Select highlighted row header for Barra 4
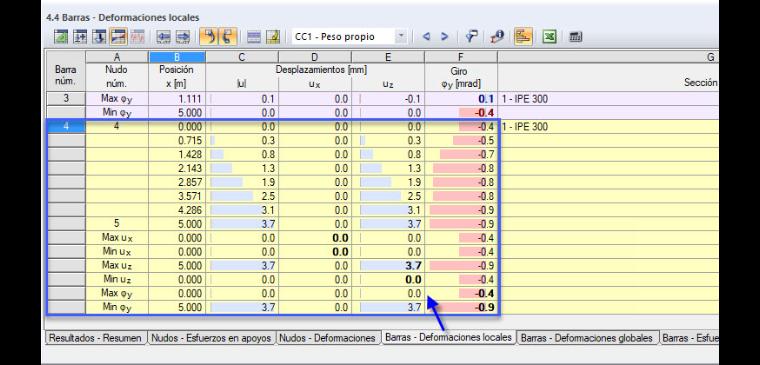Image resolution: width=760 pixels, height=365 pixels. click(x=65, y=127)
